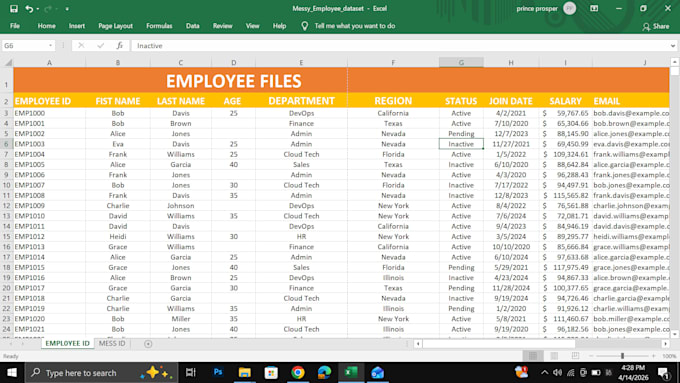Switch to the Insert ribbon tab

77,26
